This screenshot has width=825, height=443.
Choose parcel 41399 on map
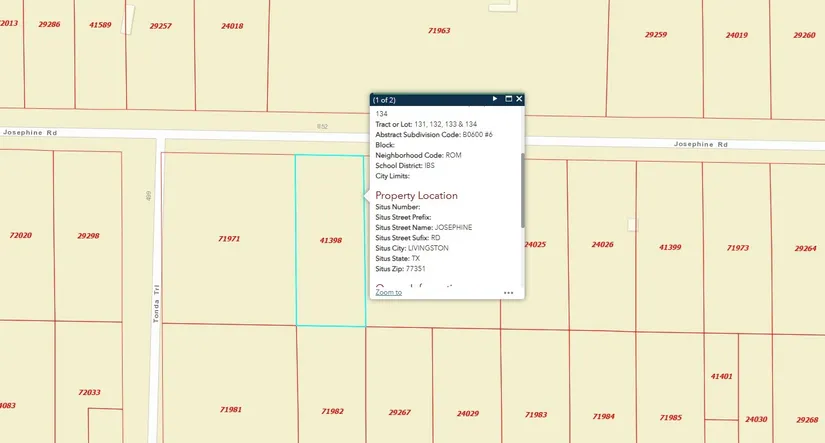[670, 246]
